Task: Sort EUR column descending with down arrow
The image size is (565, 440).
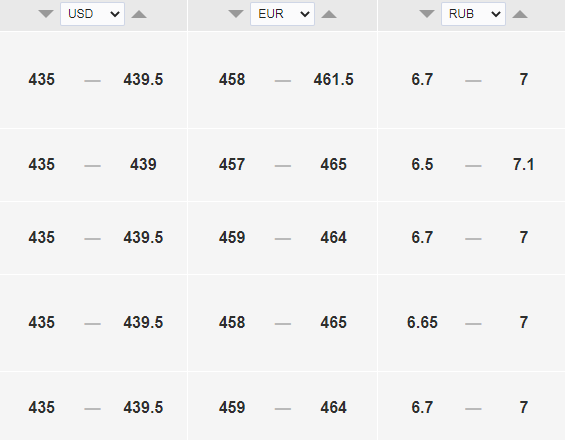Action: click(236, 14)
